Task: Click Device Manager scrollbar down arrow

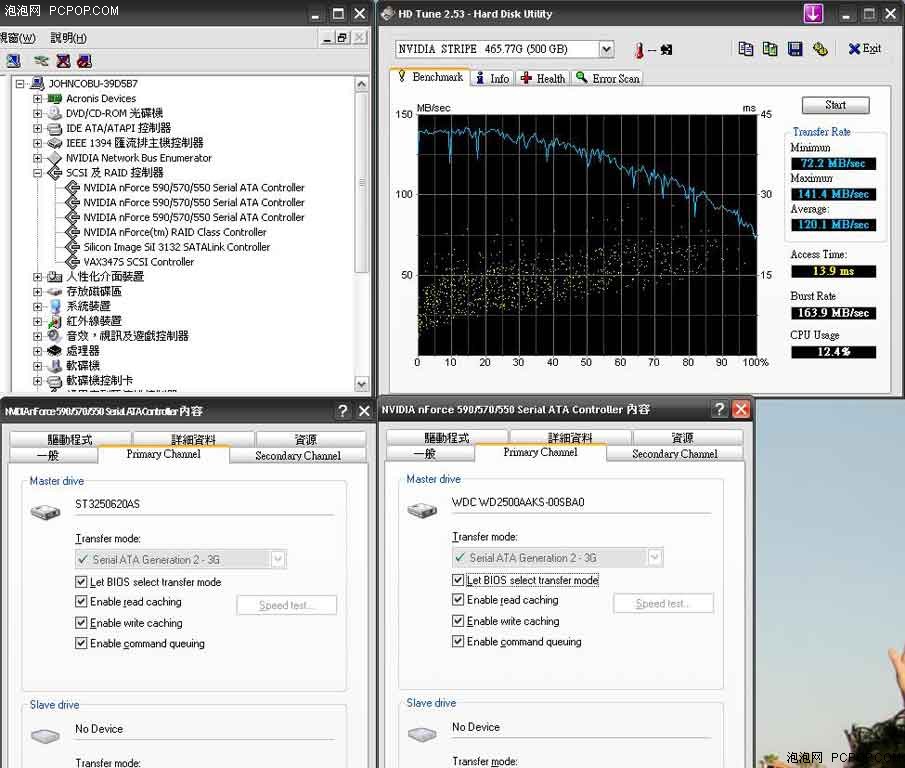Action: 361,384
